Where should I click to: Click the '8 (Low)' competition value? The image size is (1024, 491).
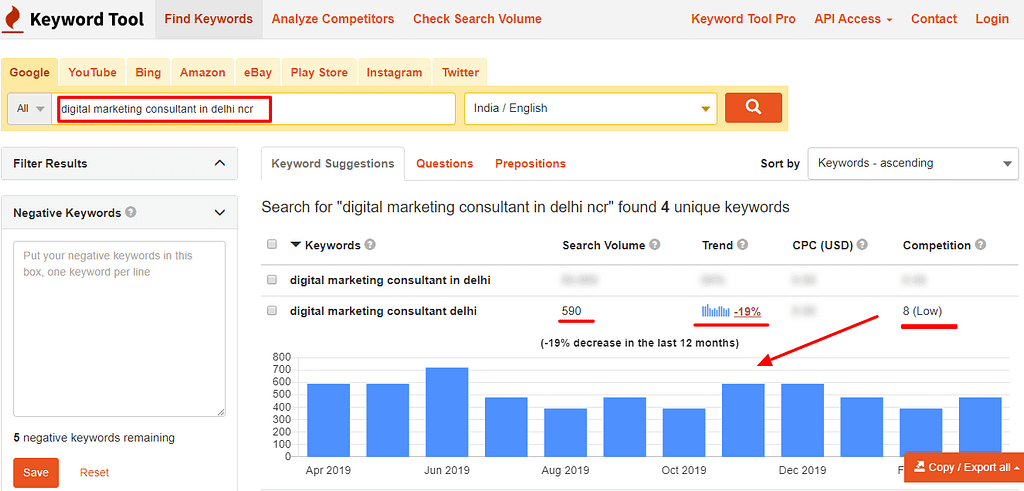(923, 311)
